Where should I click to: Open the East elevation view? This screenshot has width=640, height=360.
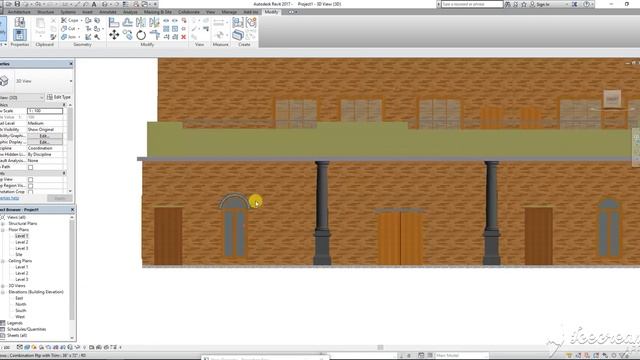pyautogui.click(x=19, y=298)
